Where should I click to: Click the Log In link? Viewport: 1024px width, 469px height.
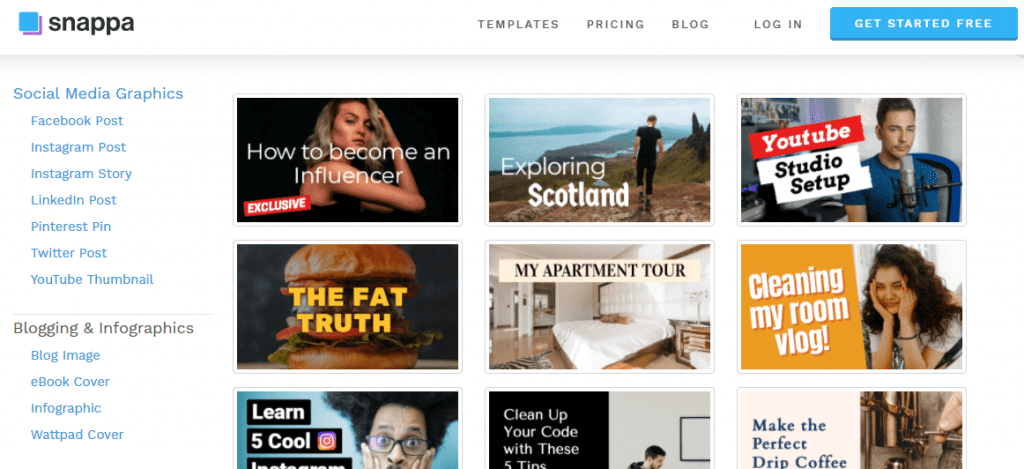coord(778,24)
